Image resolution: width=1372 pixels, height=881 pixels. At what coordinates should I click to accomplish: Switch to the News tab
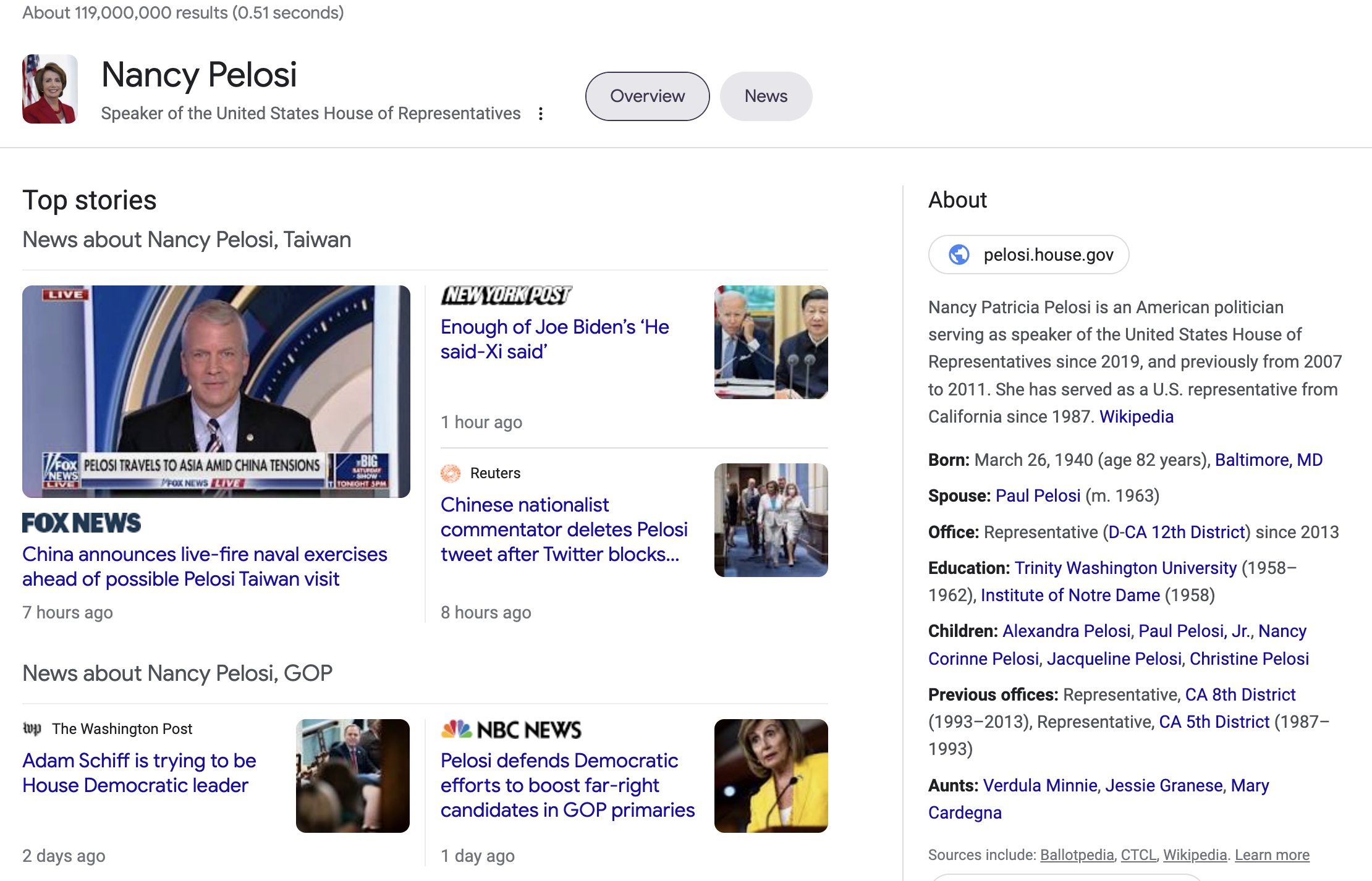[766, 96]
